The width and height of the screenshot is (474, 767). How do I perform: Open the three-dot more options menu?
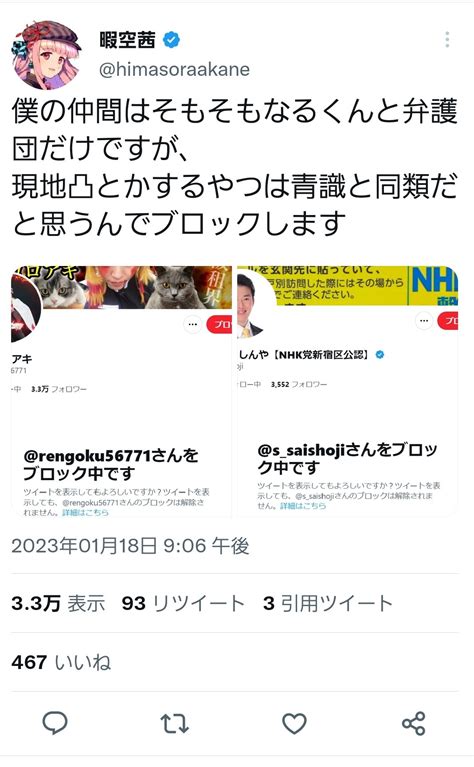447,40
